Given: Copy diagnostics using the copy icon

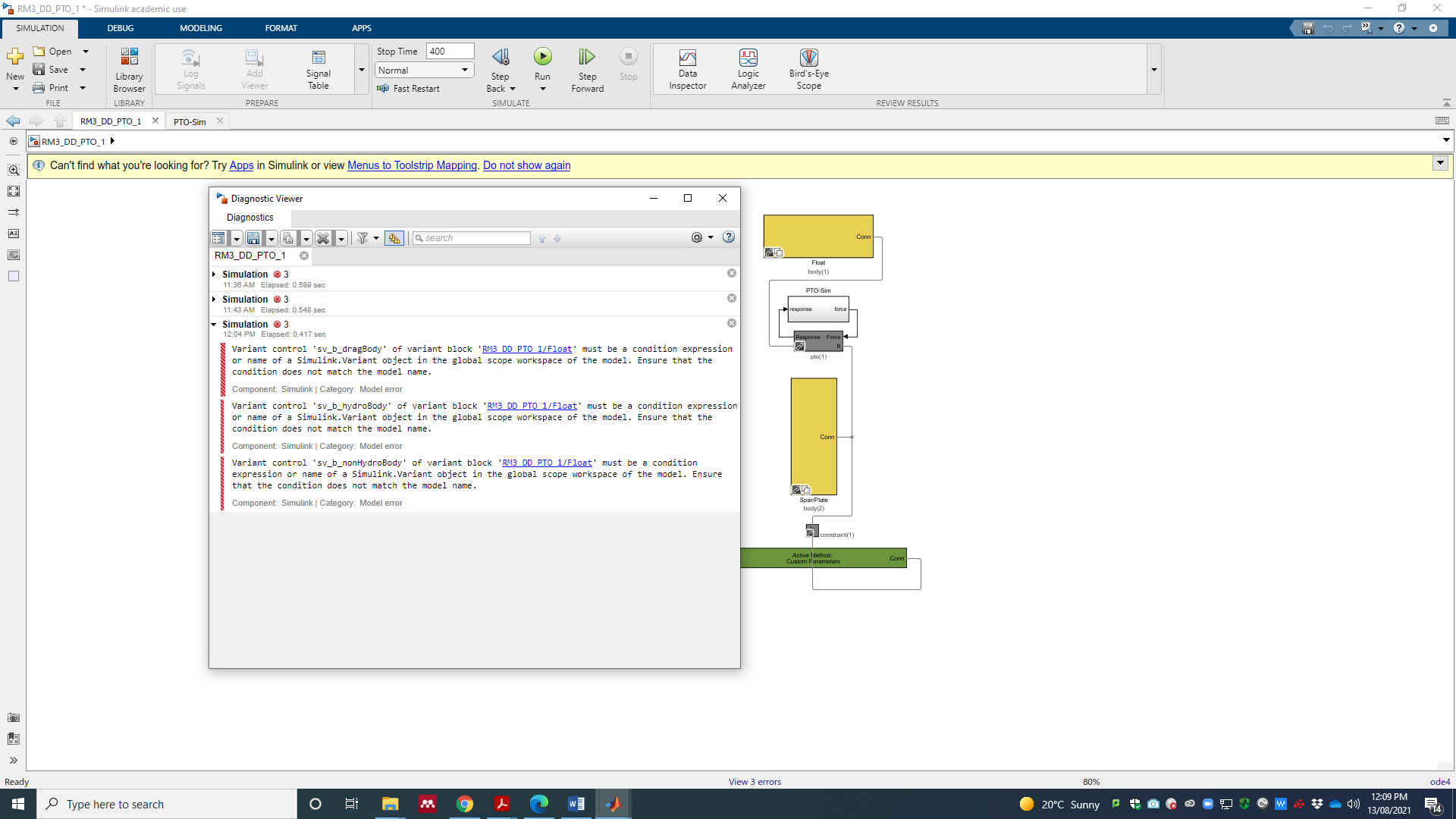Looking at the screenshot, I should [288, 238].
